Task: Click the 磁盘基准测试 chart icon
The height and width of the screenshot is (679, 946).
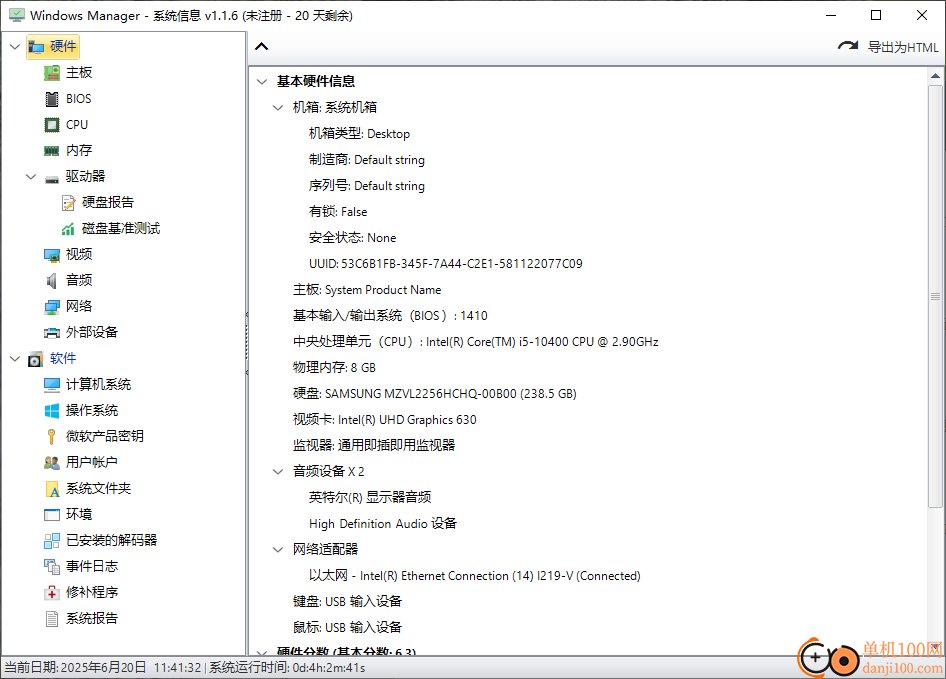Action: coord(68,229)
